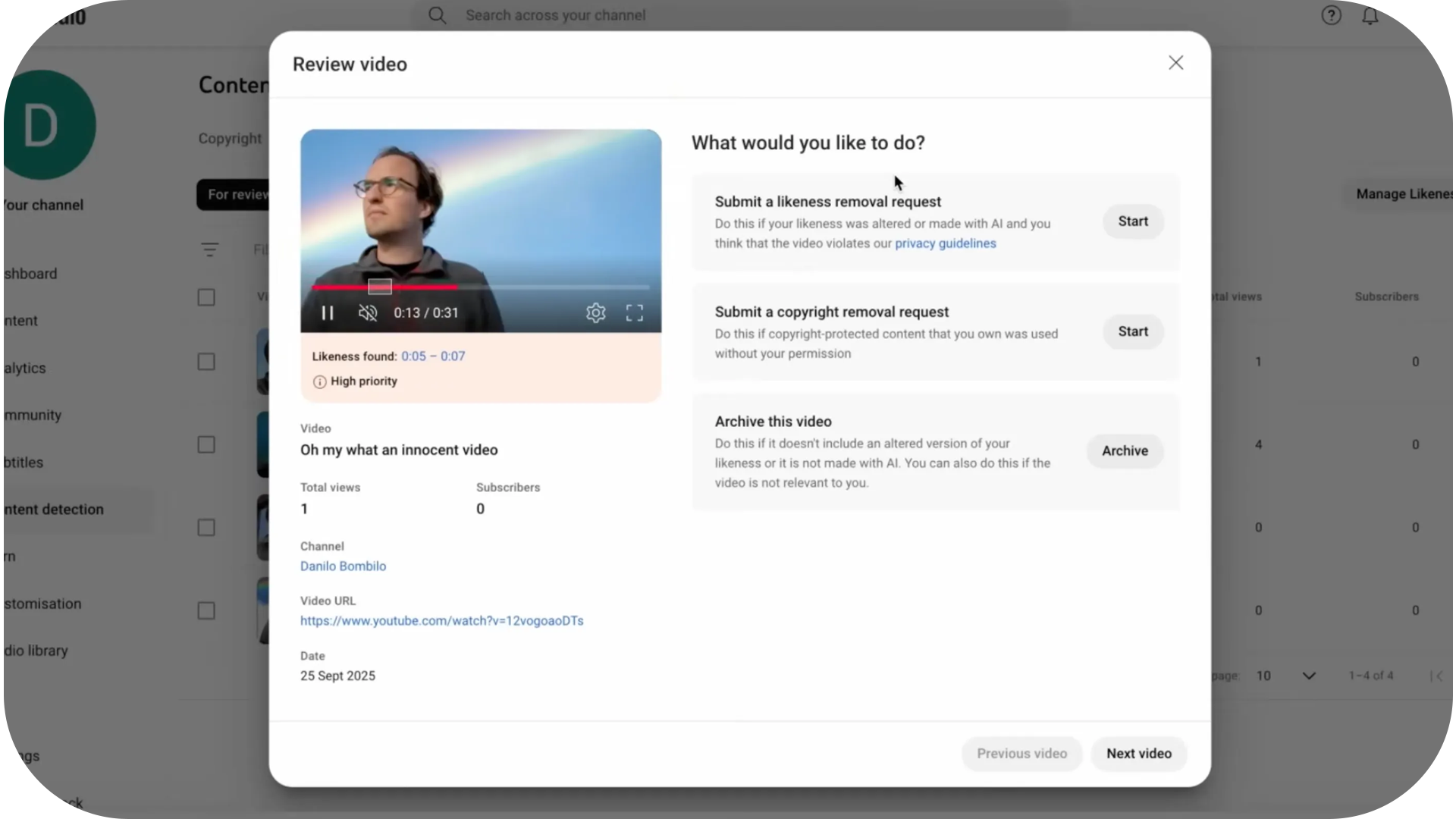Click the Archive button
Screen dimensions: 1456x819
pos(1125,451)
